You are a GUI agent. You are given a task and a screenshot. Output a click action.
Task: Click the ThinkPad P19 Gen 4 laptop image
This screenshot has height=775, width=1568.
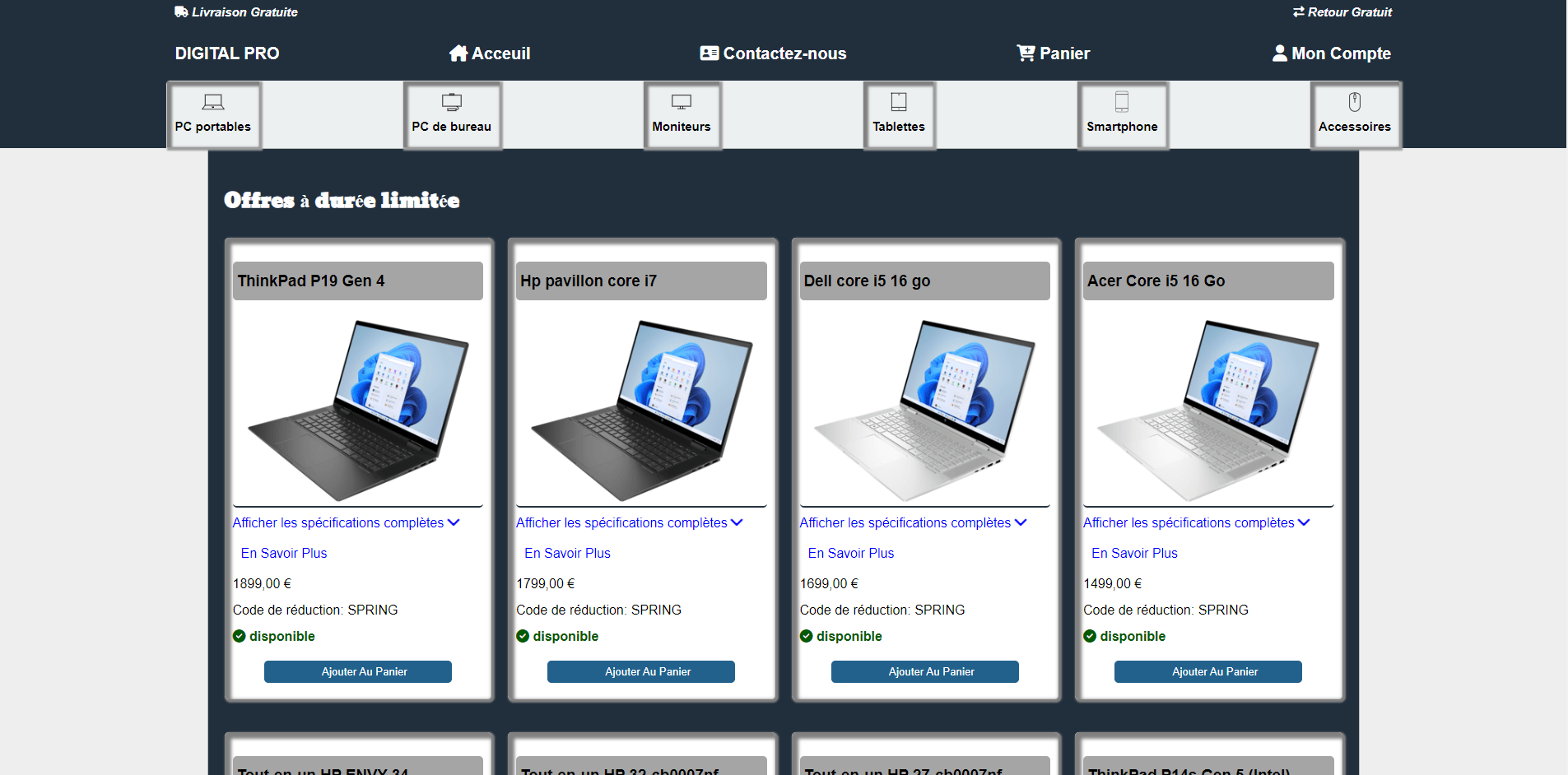(x=358, y=410)
